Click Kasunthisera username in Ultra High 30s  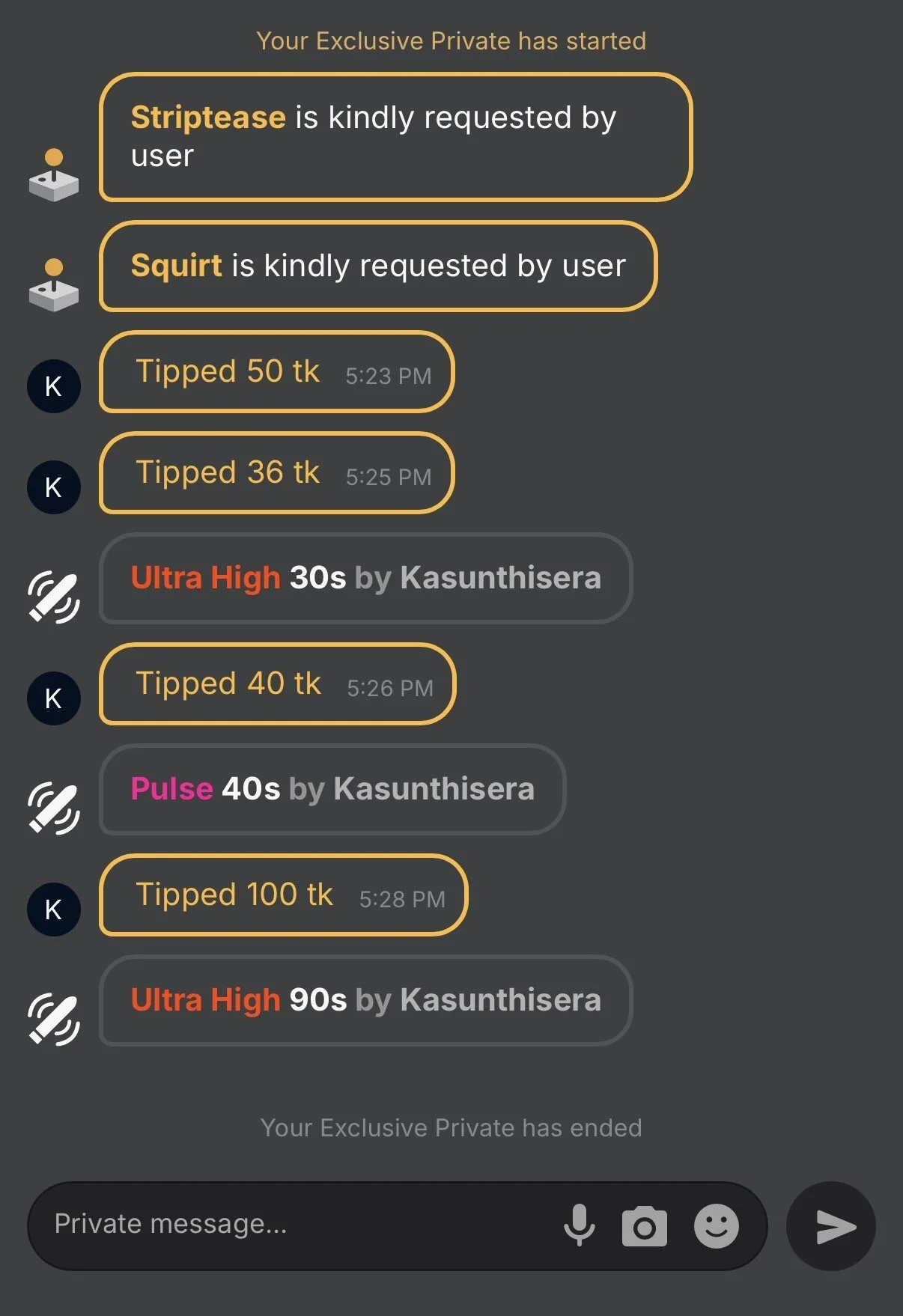tap(500, 578)
